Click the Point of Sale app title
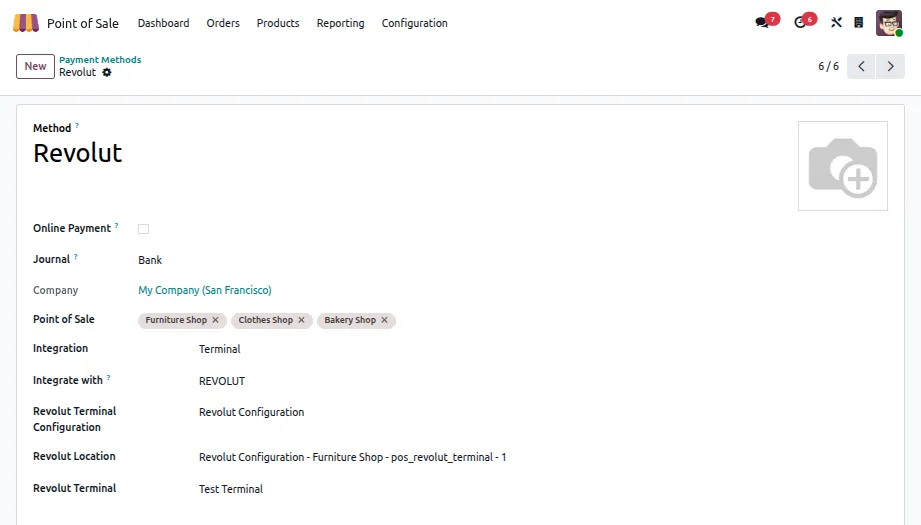This screenshot has width=921, height=525. pos(83,23)
